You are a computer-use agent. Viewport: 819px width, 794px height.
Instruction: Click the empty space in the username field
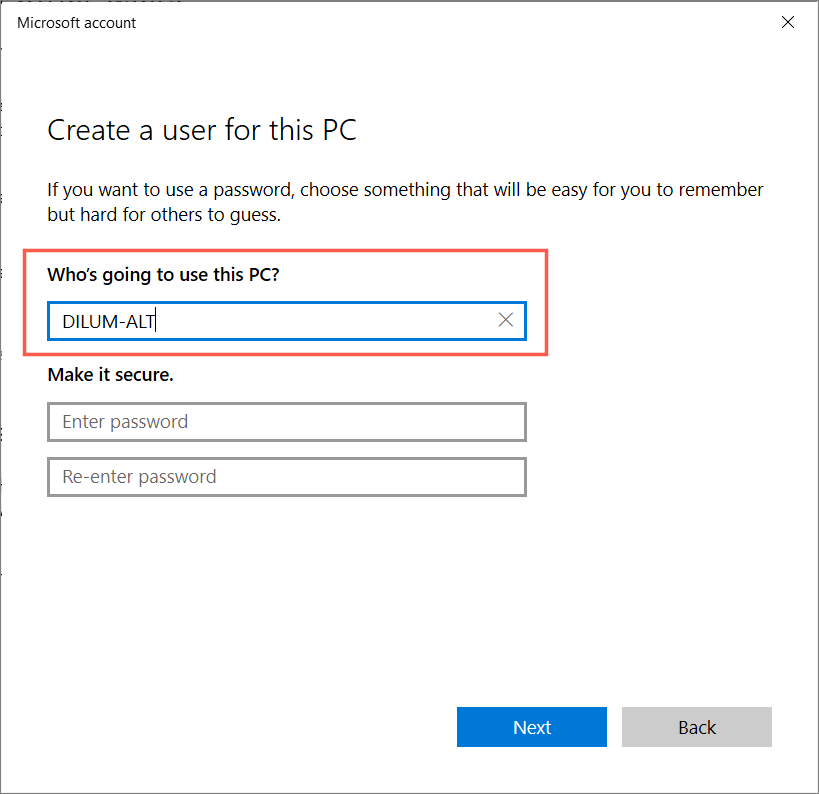[330, 321]
